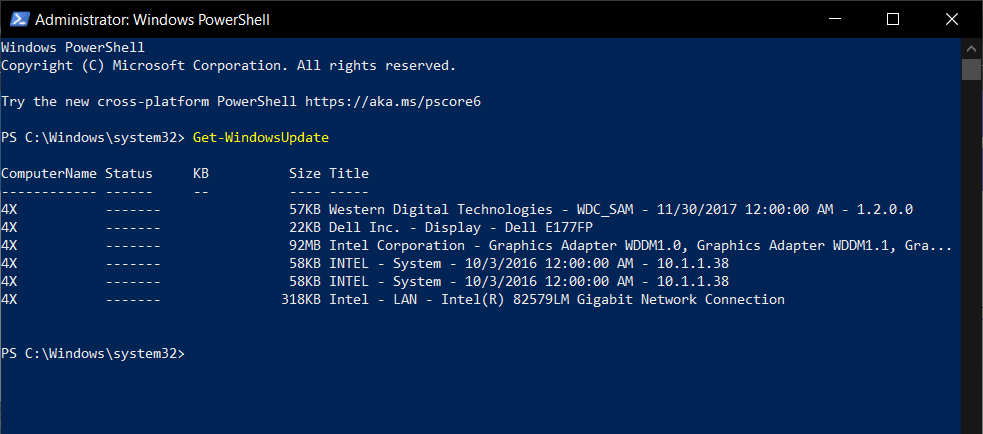This screenshot has height=434, width=983.
Task: Click the "Administrator: Windows PowerShell" title text
Action: (x=152, y=19)
